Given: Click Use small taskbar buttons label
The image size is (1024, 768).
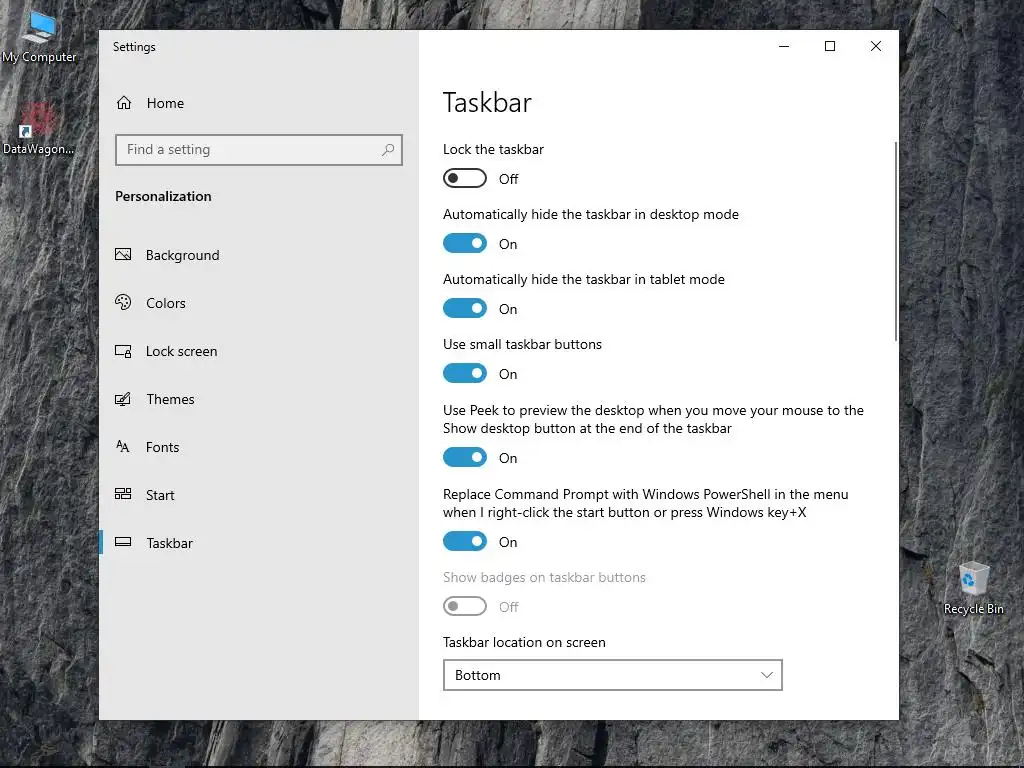Looking at the screenshot, I should [x=522, y=344].
